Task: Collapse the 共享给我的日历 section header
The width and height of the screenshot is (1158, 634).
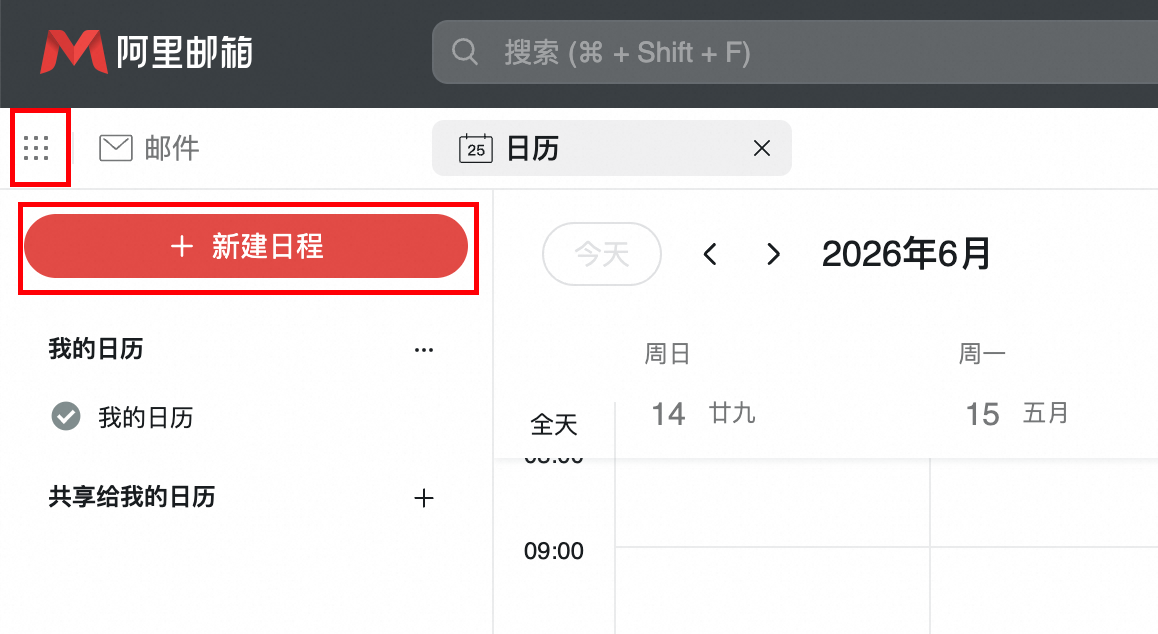Action: click(x=132, y=497)
